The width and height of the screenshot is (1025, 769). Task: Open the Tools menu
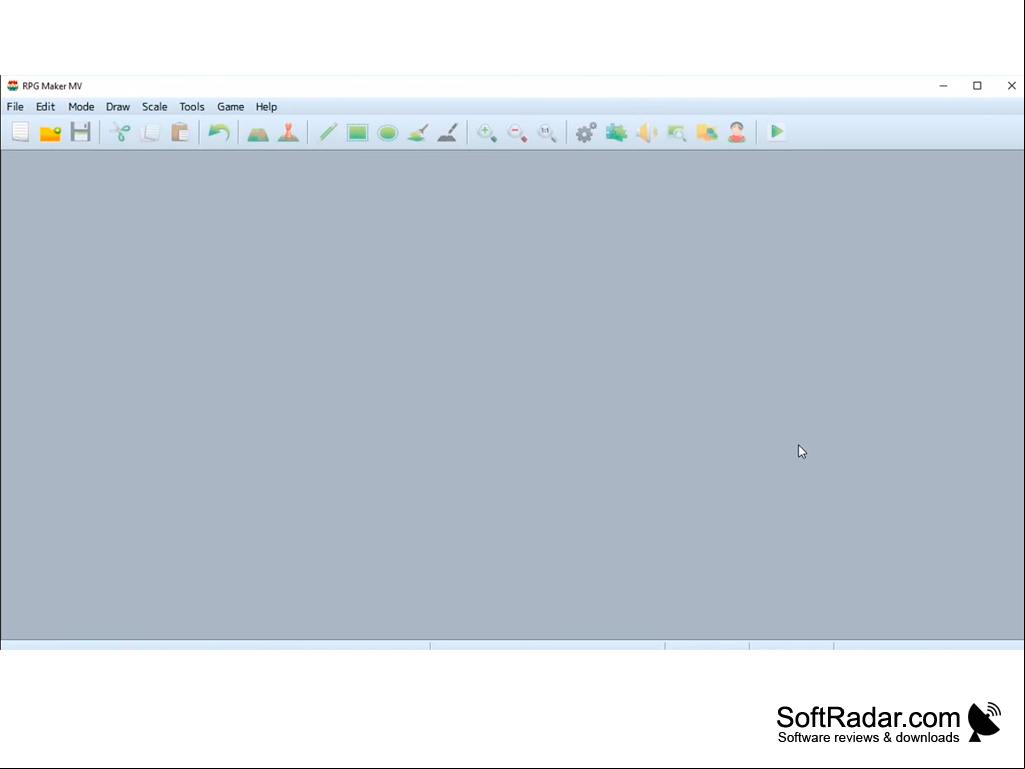(192, 107)
